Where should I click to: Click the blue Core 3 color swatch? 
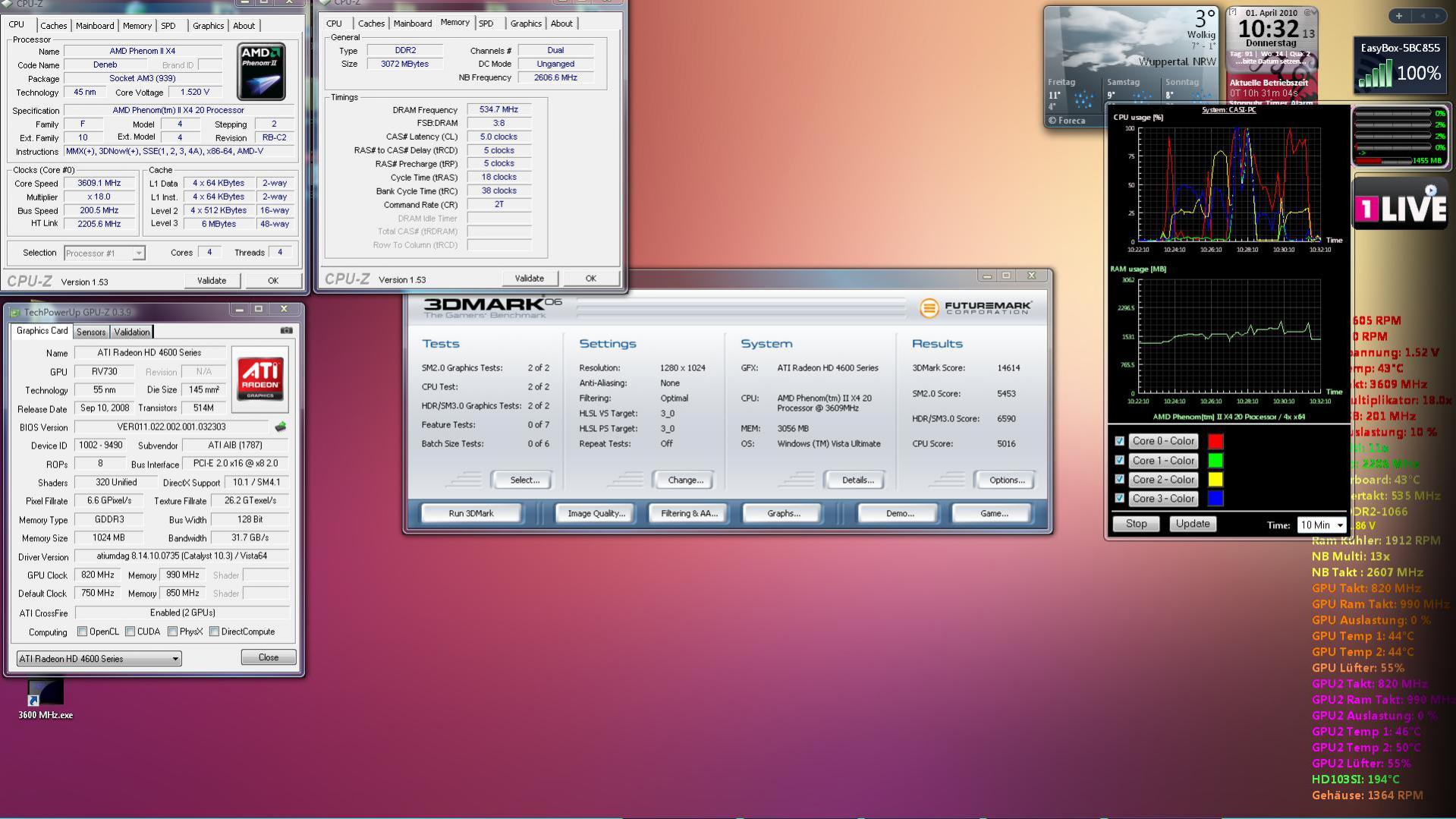(x=1215, y=499)
